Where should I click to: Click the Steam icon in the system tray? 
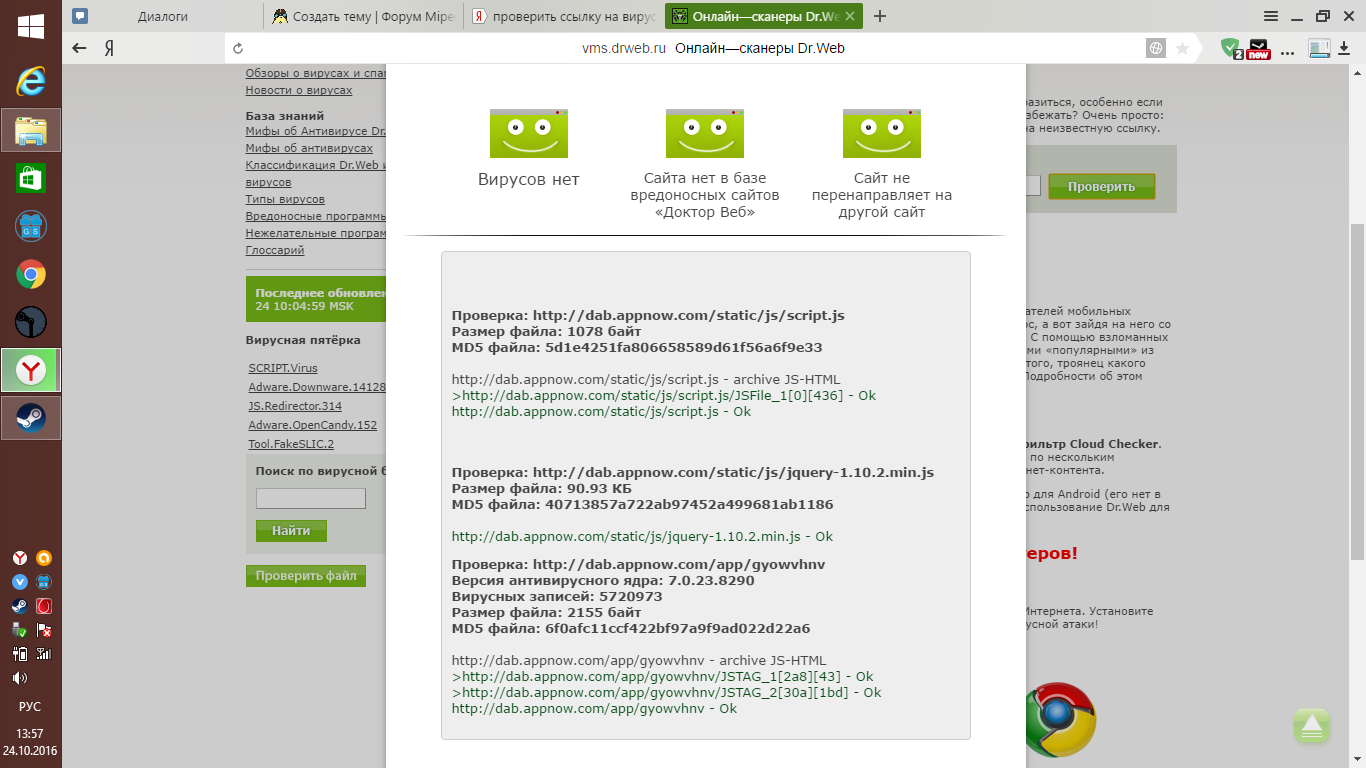pos(19,606)
